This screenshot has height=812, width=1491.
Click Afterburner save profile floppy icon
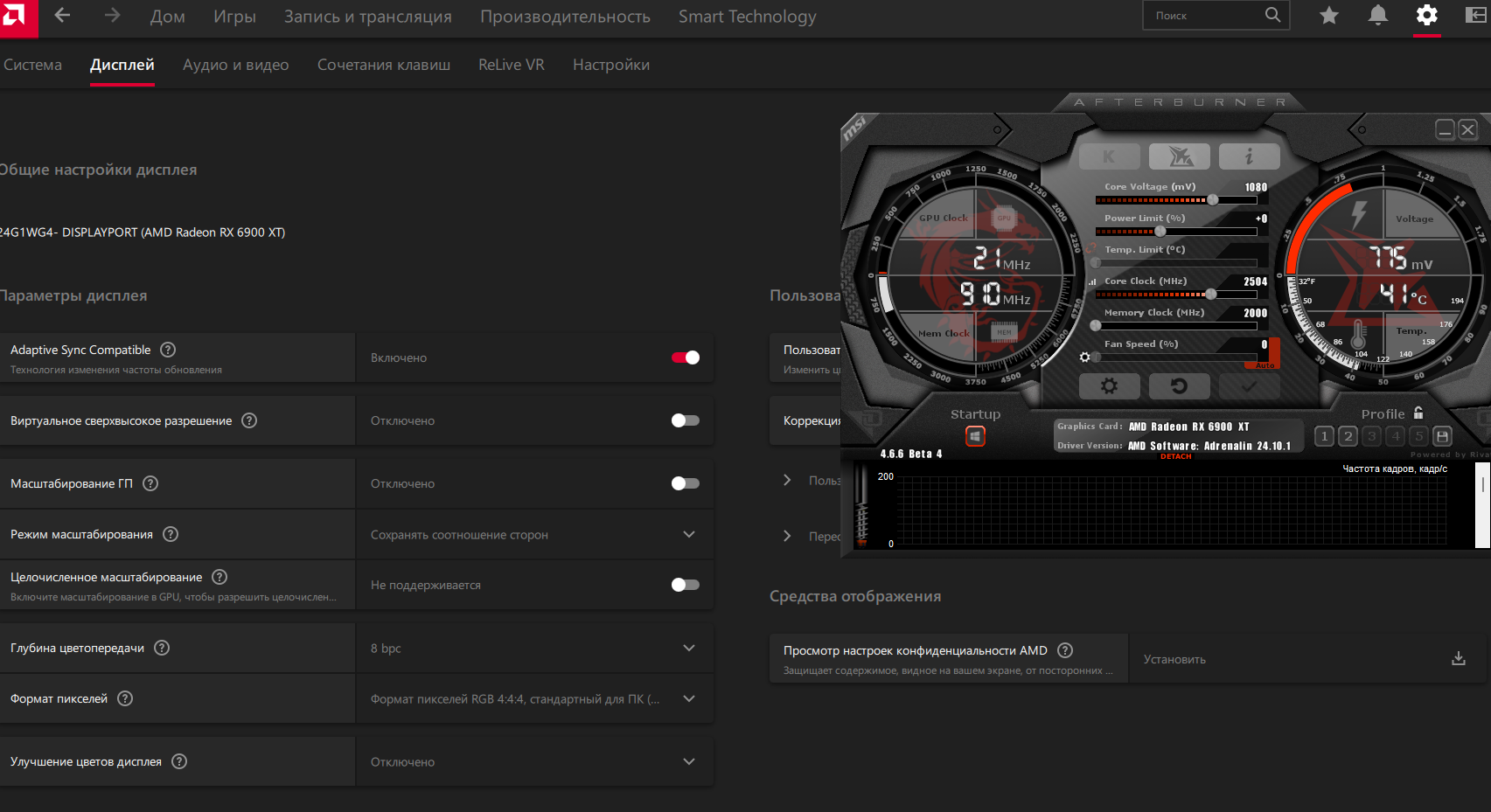pos(1442,436)
